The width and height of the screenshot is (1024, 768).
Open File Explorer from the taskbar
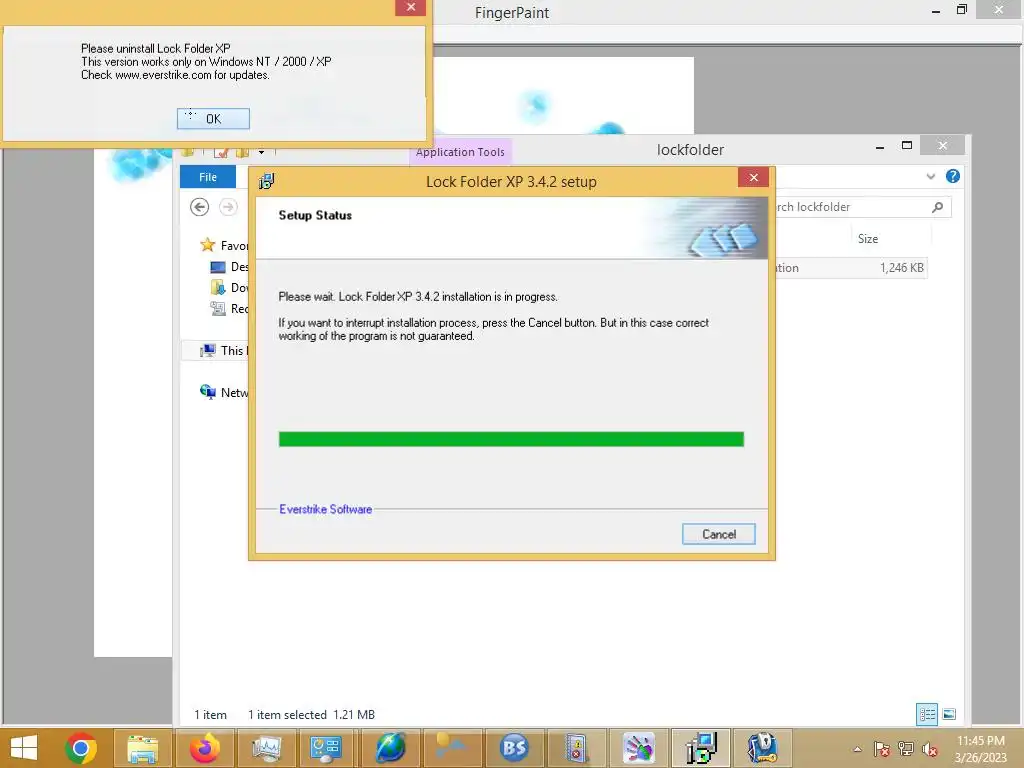pos(142,748)
